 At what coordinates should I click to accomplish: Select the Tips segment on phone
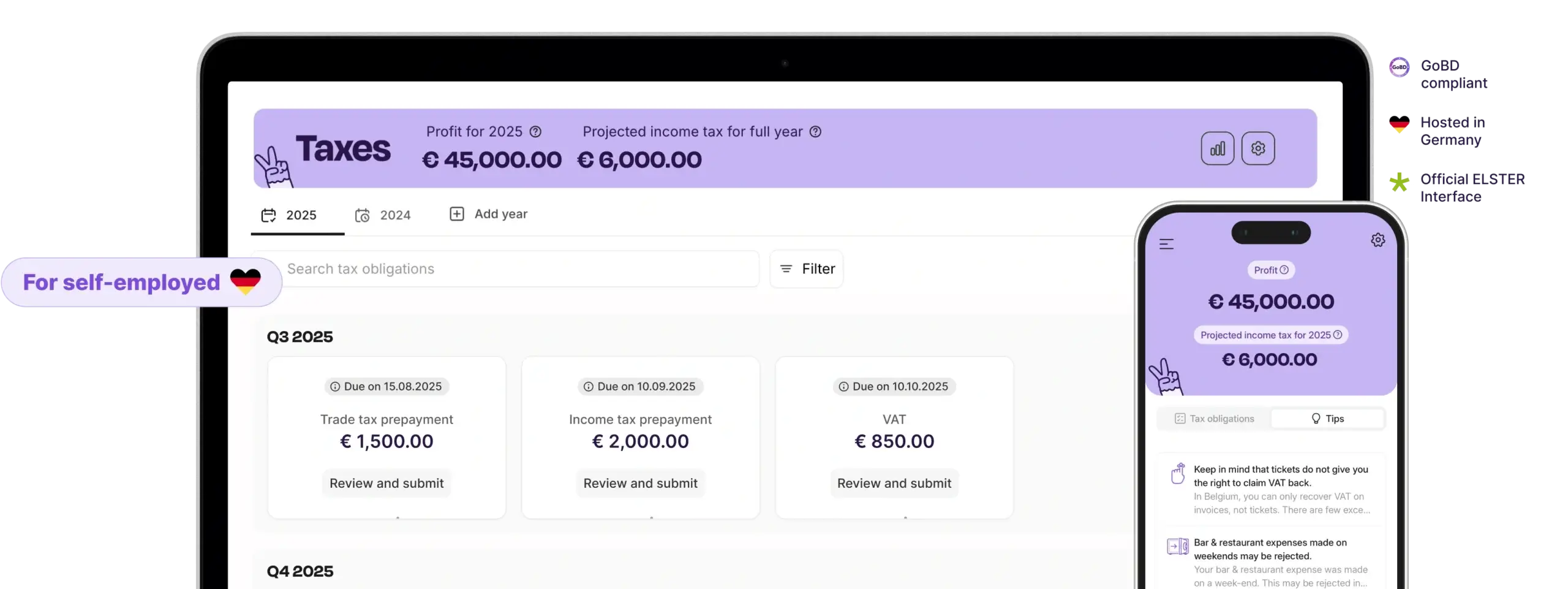click(x=1327, y=419)
